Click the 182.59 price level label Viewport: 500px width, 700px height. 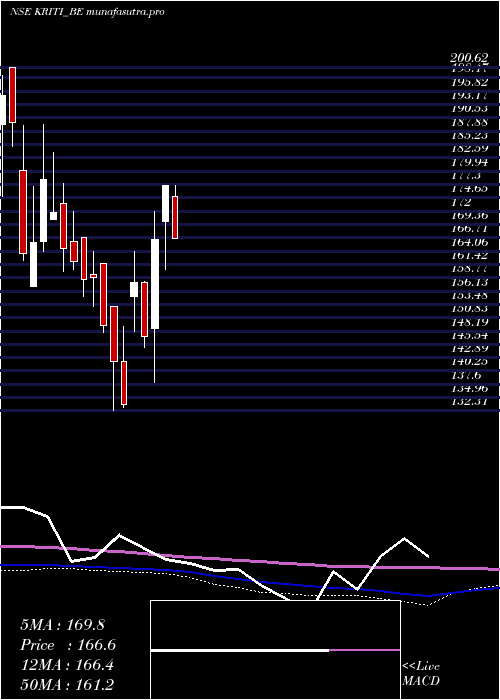(x=469, y=148)
